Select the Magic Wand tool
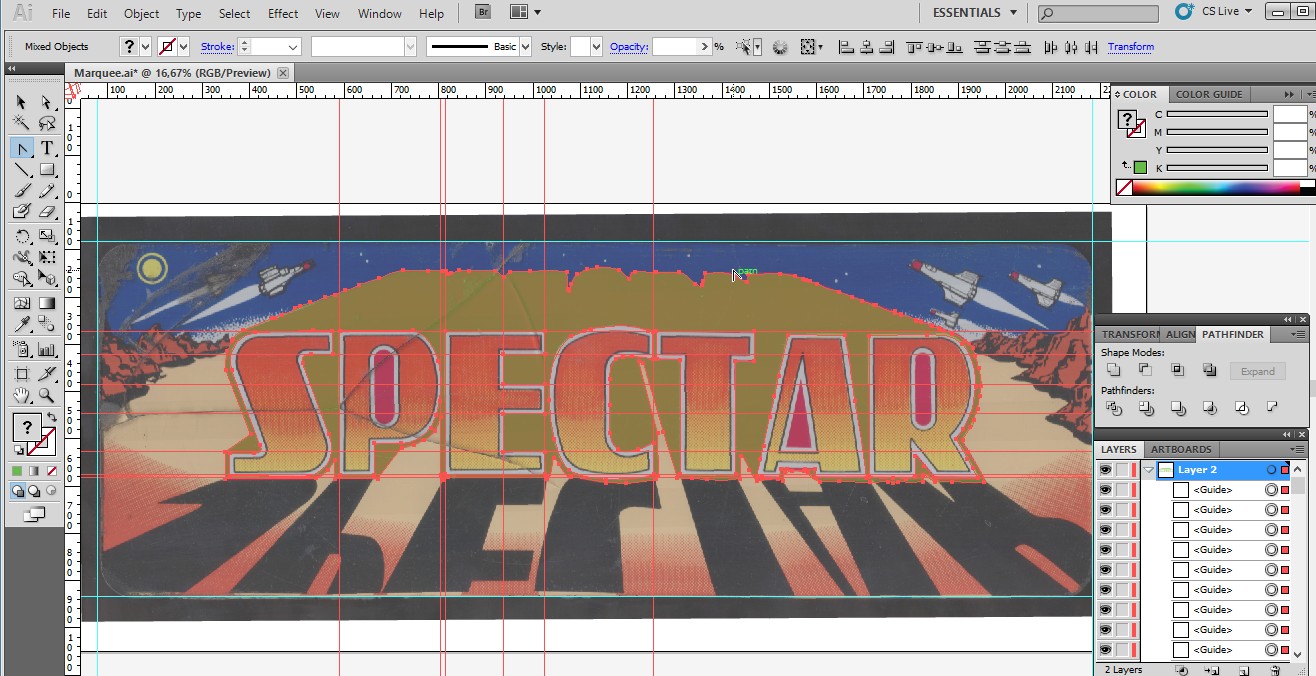1316x676 pixels. [21, 124]
